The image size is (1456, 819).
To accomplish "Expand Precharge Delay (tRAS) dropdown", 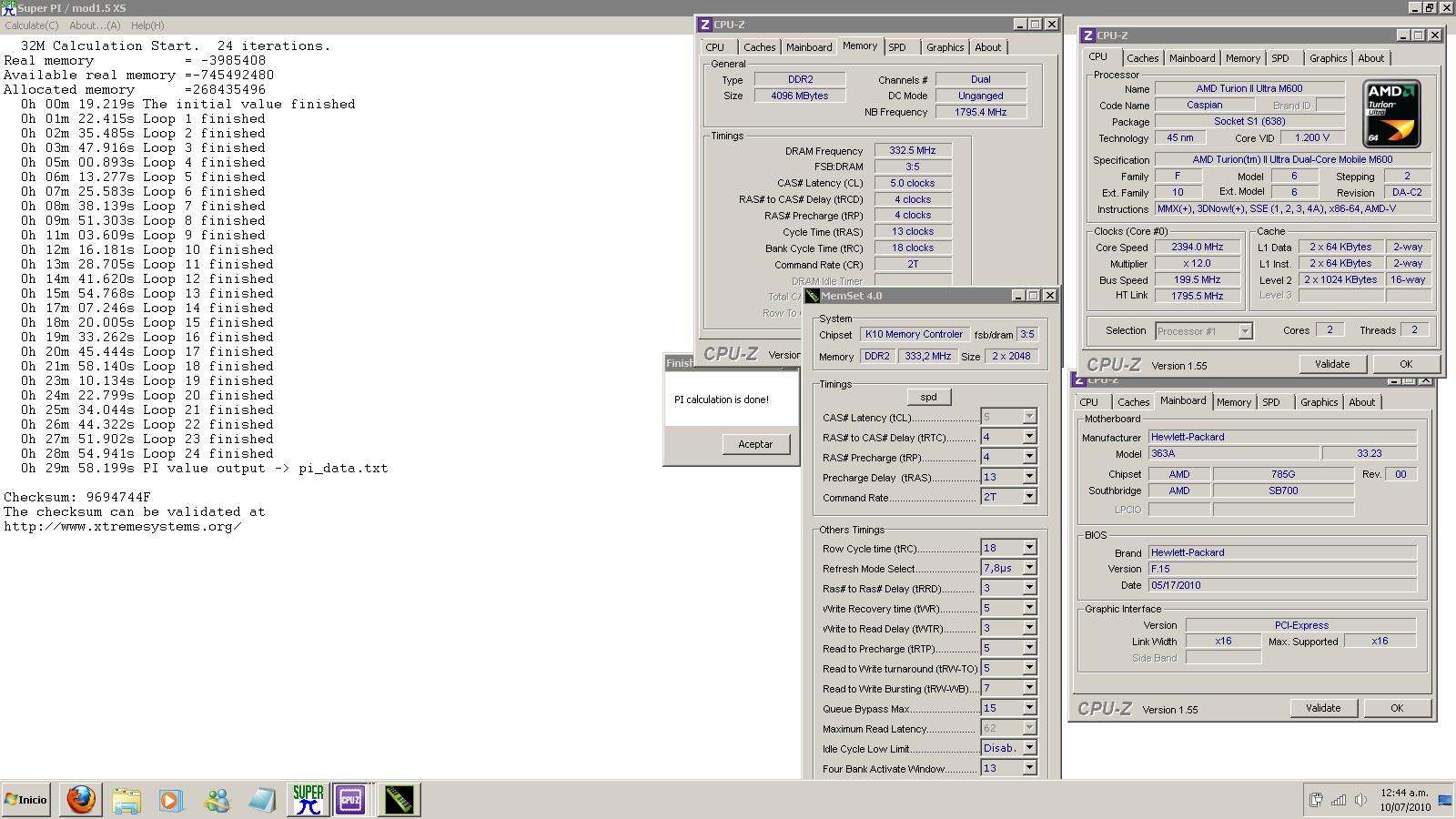I will click(x=1029, y=477).
